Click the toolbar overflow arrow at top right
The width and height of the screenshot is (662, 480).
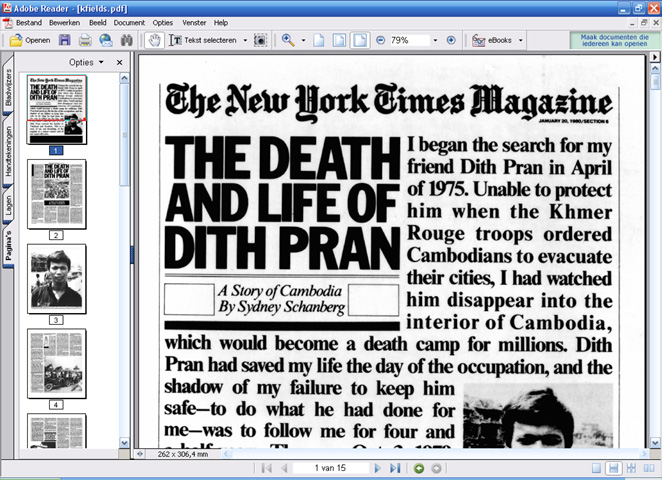click(655, 57)
